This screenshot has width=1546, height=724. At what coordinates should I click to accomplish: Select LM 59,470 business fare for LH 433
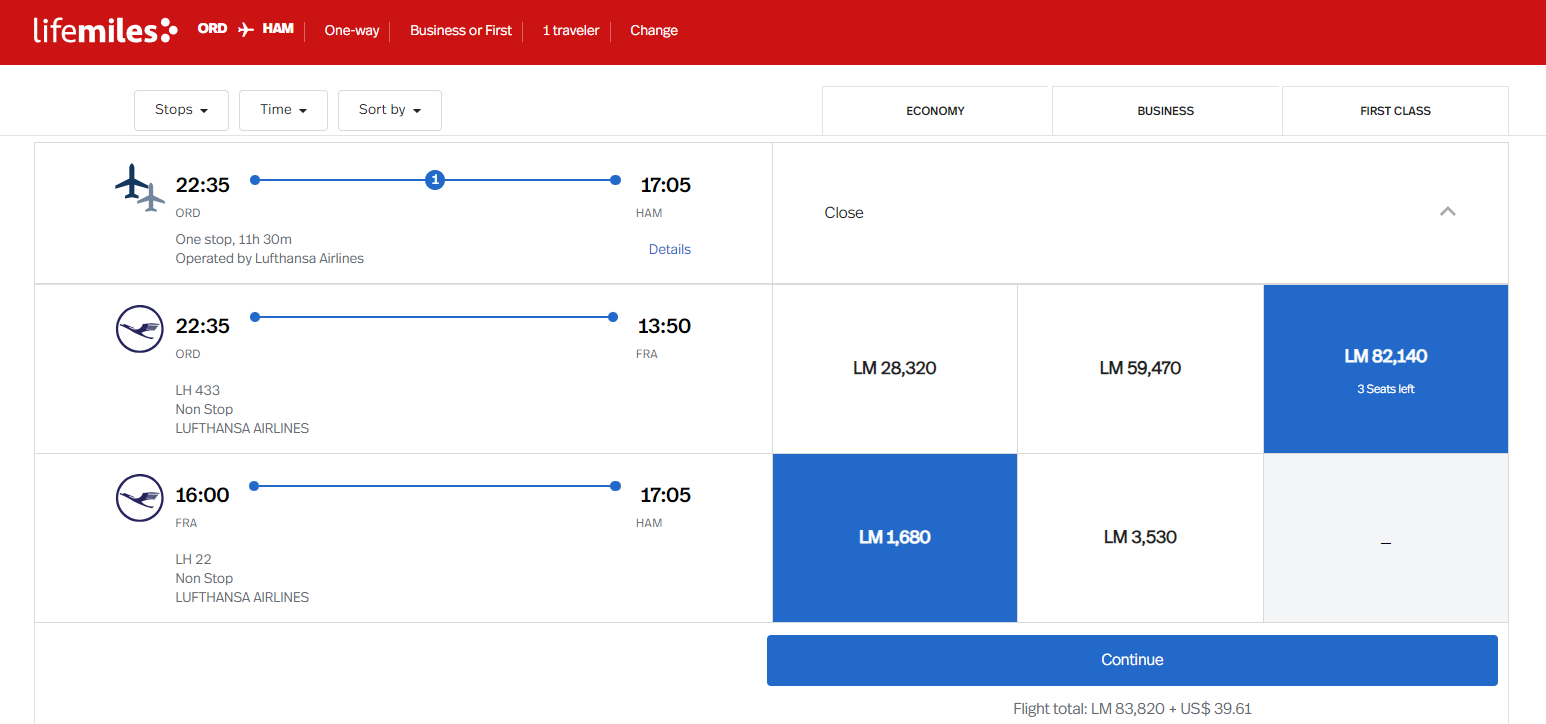point(1140,368)
